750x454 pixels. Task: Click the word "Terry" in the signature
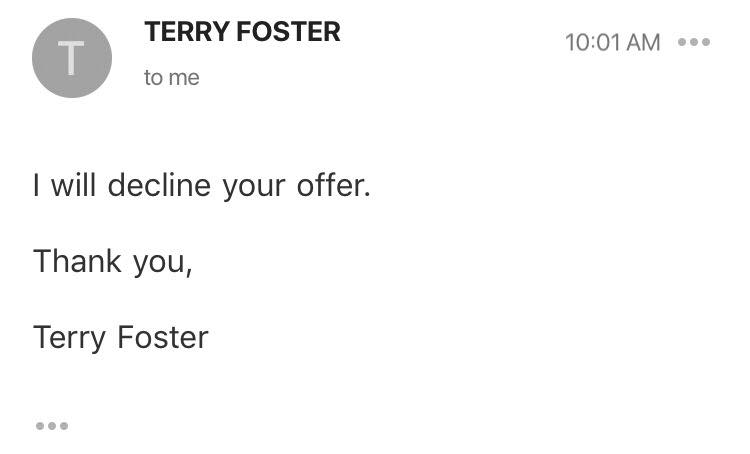[x=70, y=337]
